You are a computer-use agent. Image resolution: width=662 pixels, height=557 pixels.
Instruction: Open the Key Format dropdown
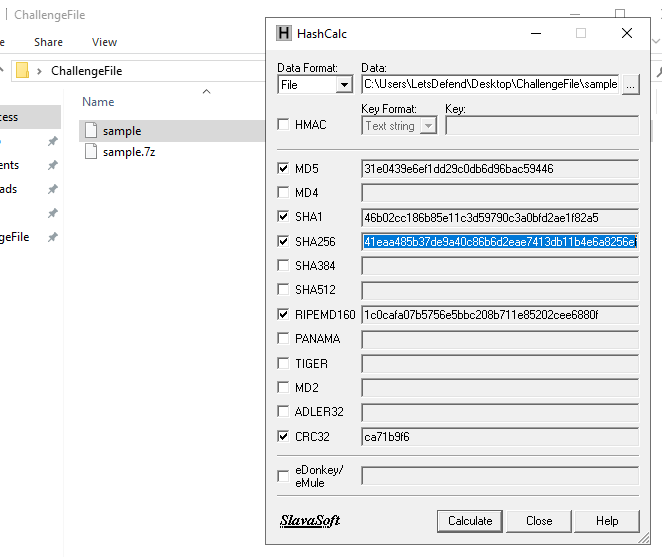click(428, 126)
